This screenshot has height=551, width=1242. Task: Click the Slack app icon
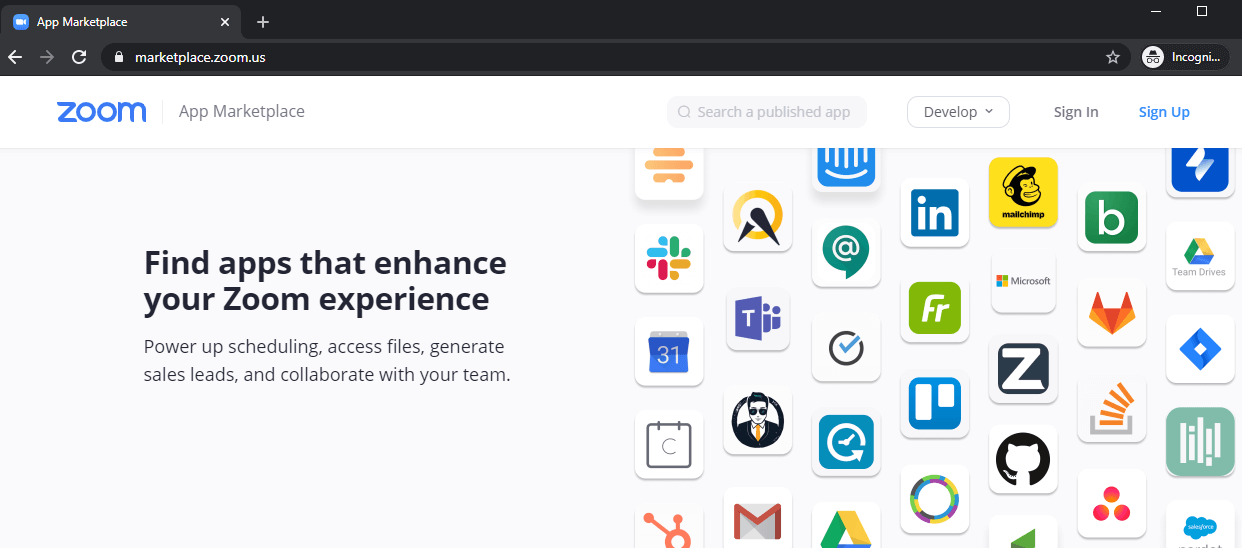[x=669, y=258]
